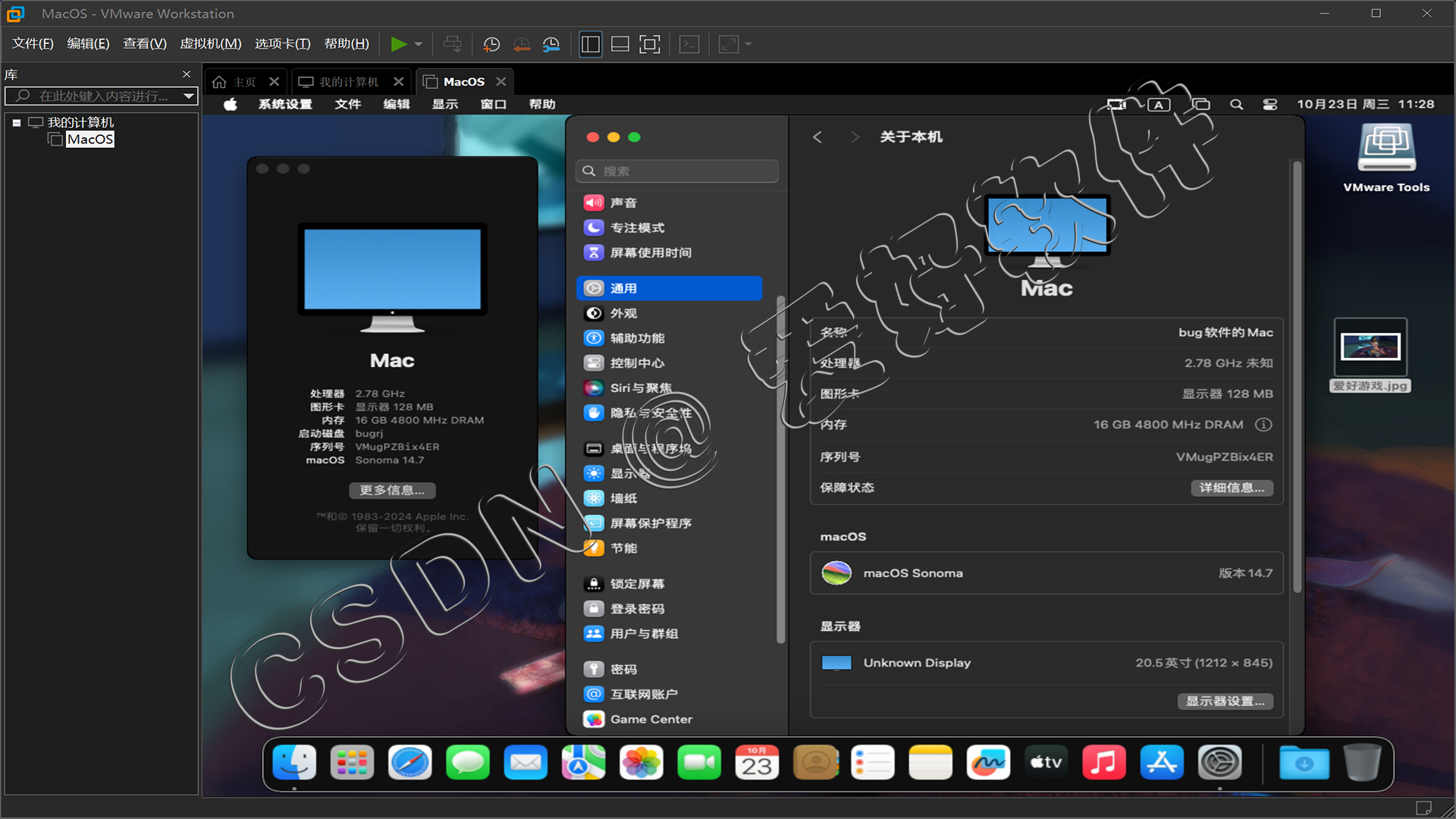Open the 系统设置 menu in macOS menubar
Screen dimensions: 1456x819
pyautogui.click(x=285, y=105)
